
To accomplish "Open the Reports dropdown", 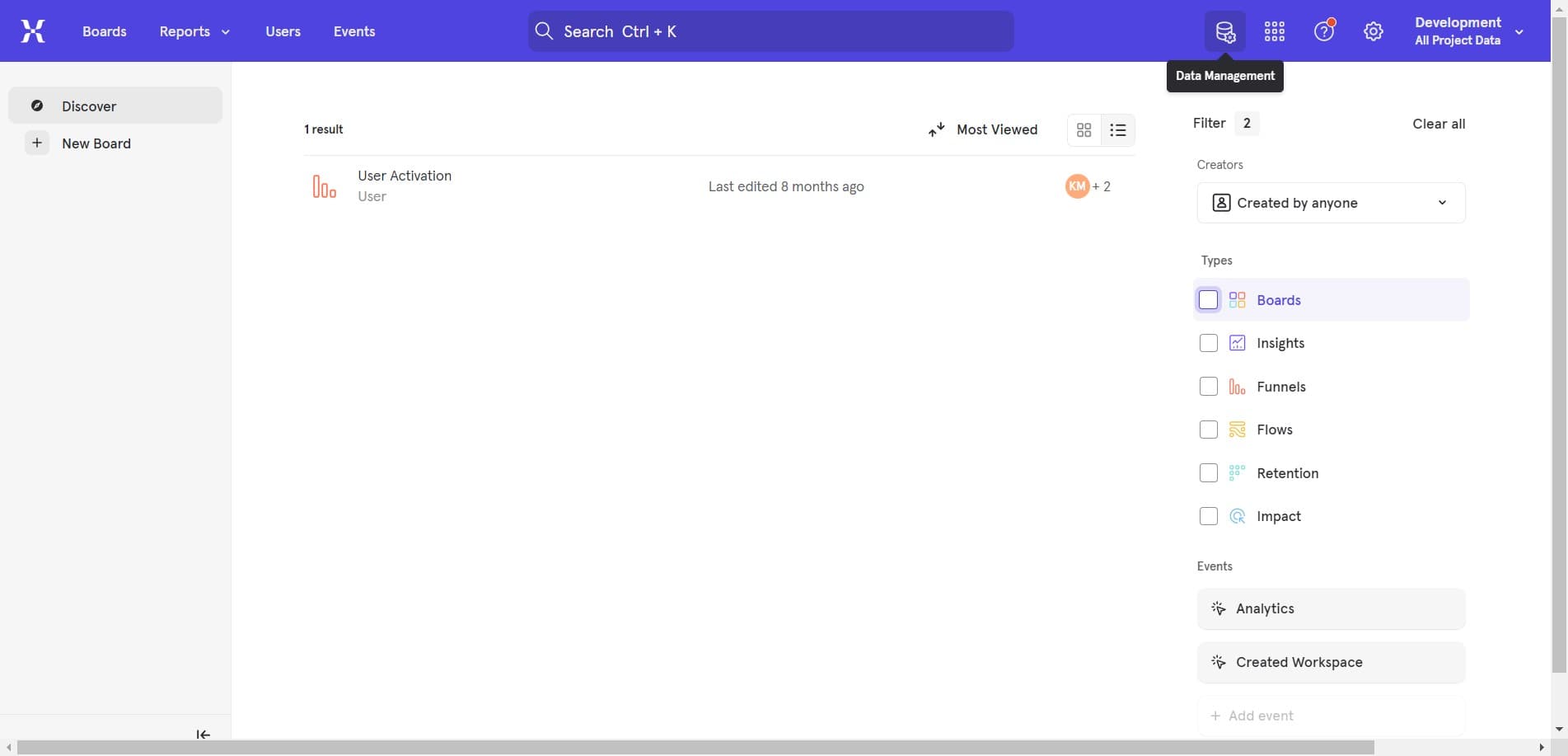I will tap(193, 31).
